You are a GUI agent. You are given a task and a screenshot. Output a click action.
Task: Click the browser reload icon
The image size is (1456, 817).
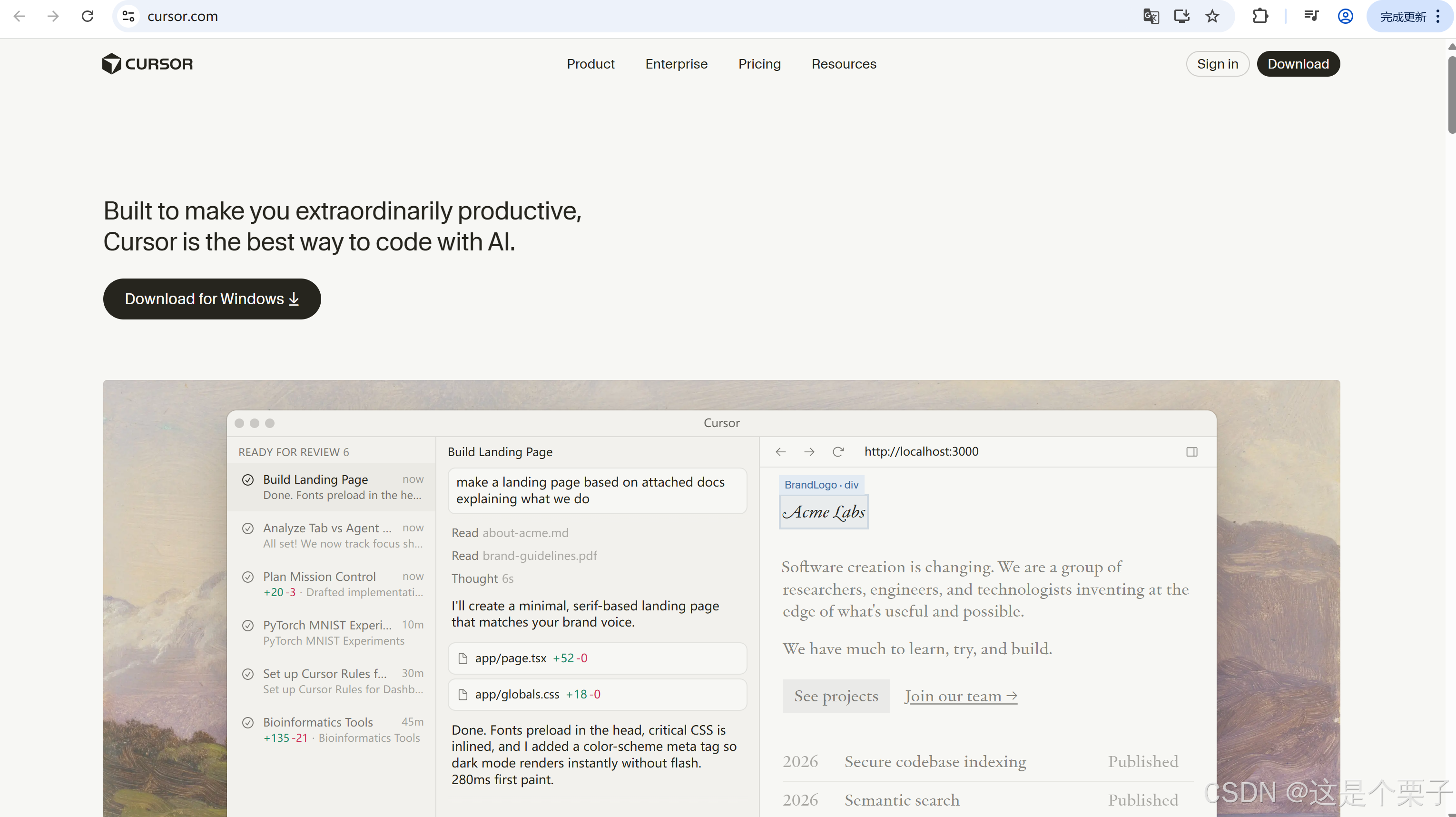tap(88, 16)
